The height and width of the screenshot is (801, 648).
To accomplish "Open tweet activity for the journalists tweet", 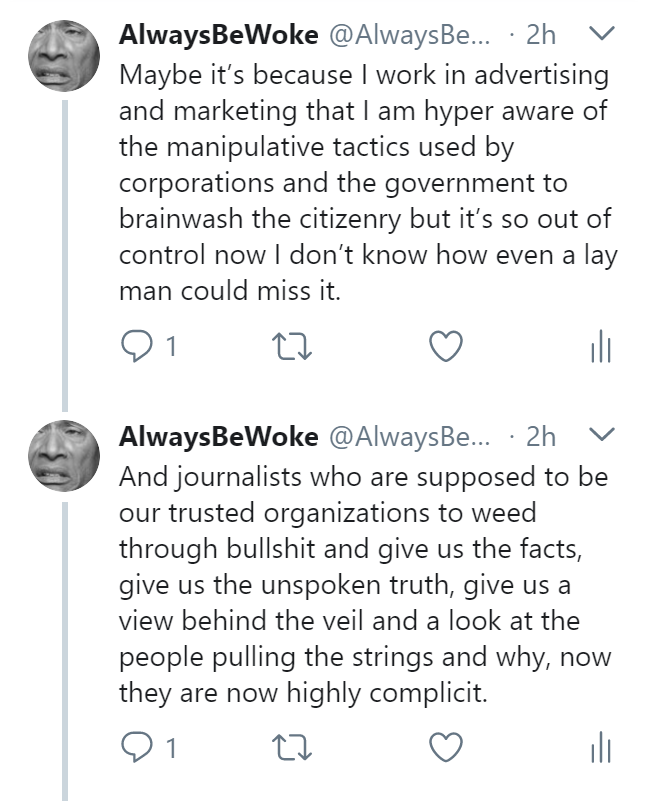I will pyautogui.click(x=600, y=748).
